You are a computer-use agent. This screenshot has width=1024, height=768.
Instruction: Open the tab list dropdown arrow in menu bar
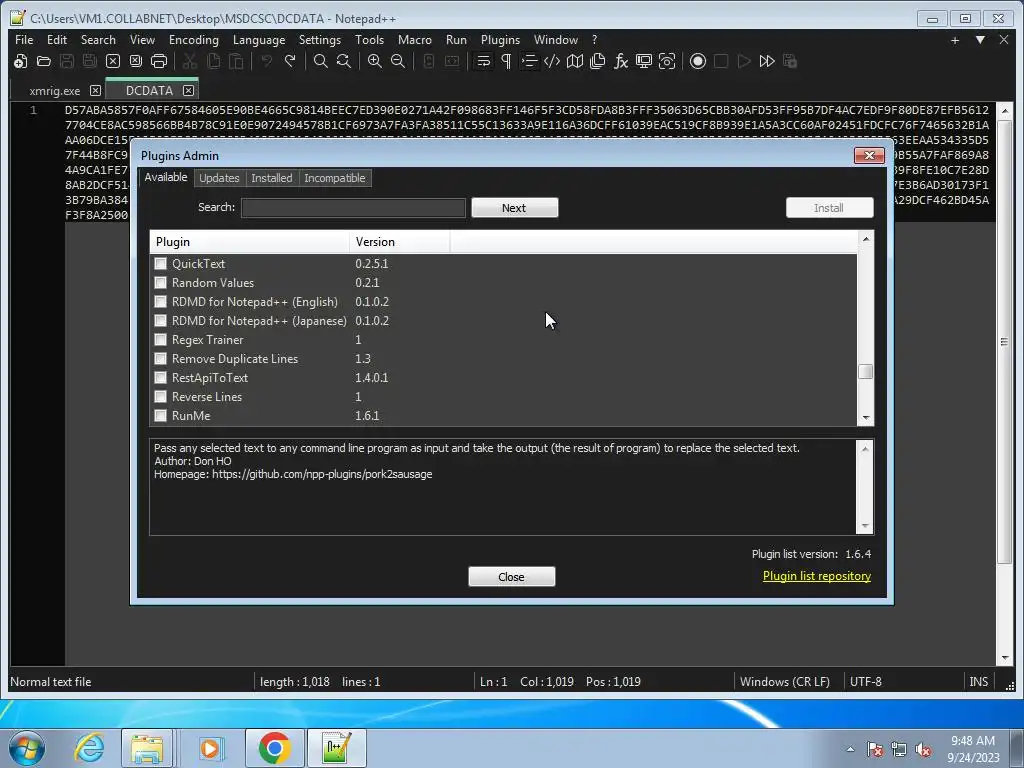tap(980, 40)
